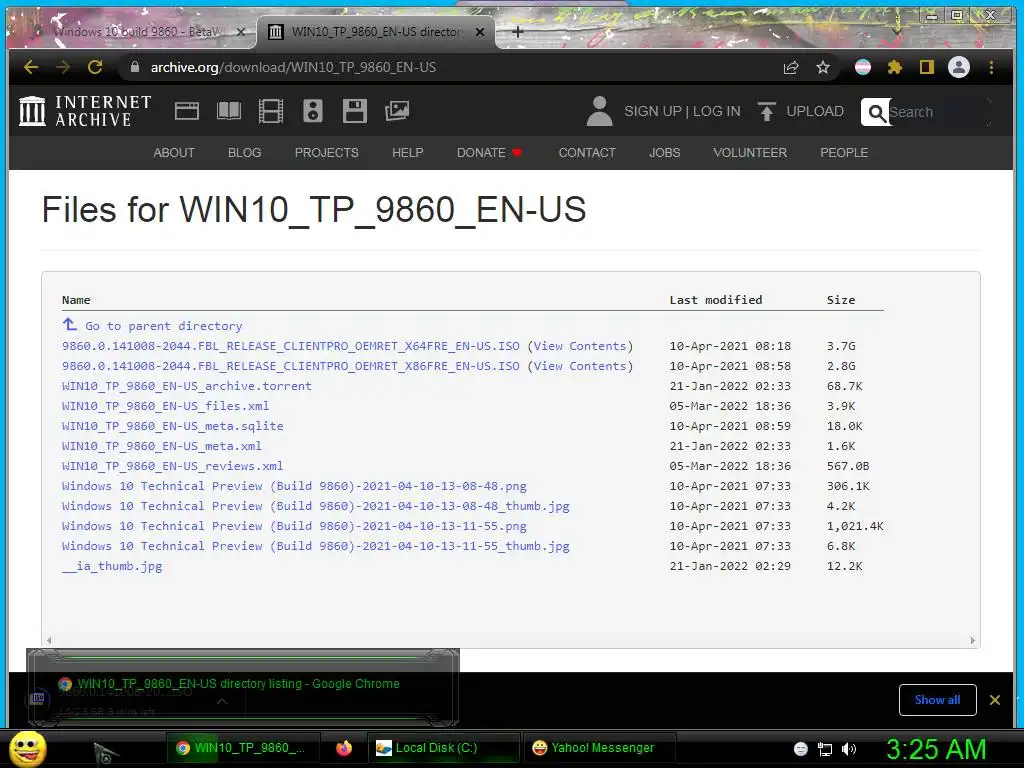1024x768 pixels.
Task: Open the PEOPLE menu item
Action: pyautogui.click(x=844, y=153)
